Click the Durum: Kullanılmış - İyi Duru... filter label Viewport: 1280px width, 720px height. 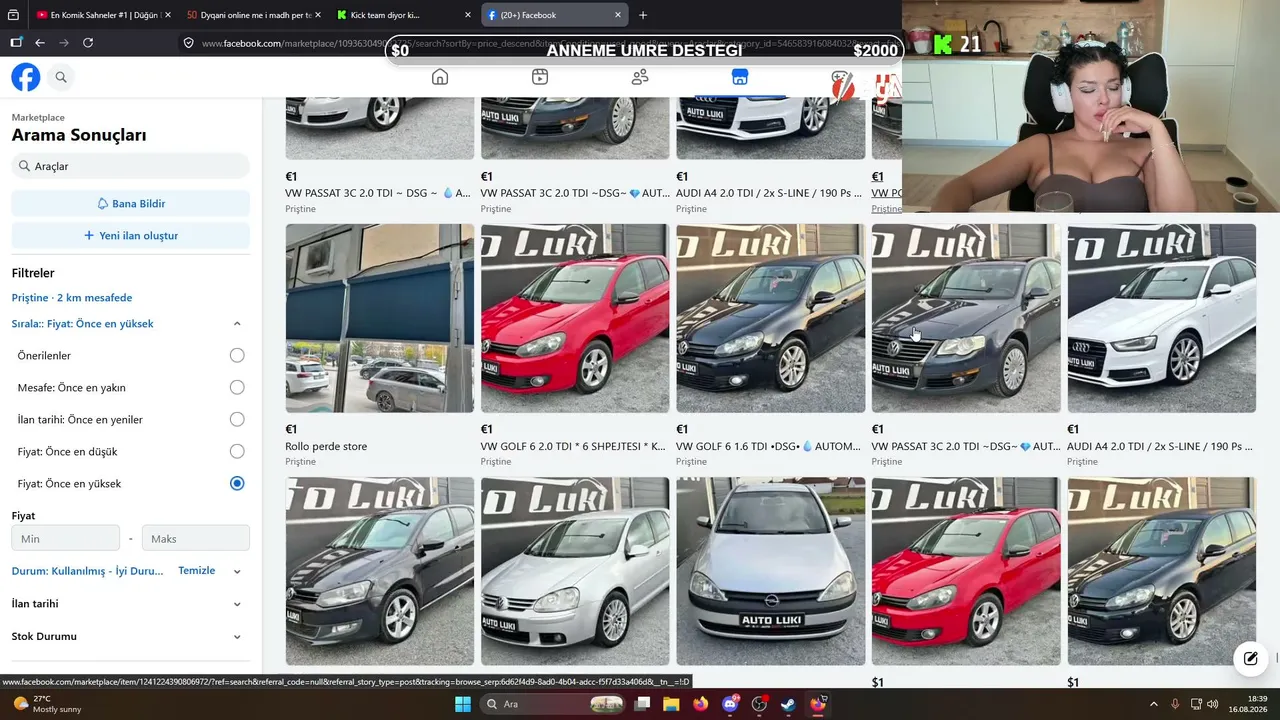(87, 571)
